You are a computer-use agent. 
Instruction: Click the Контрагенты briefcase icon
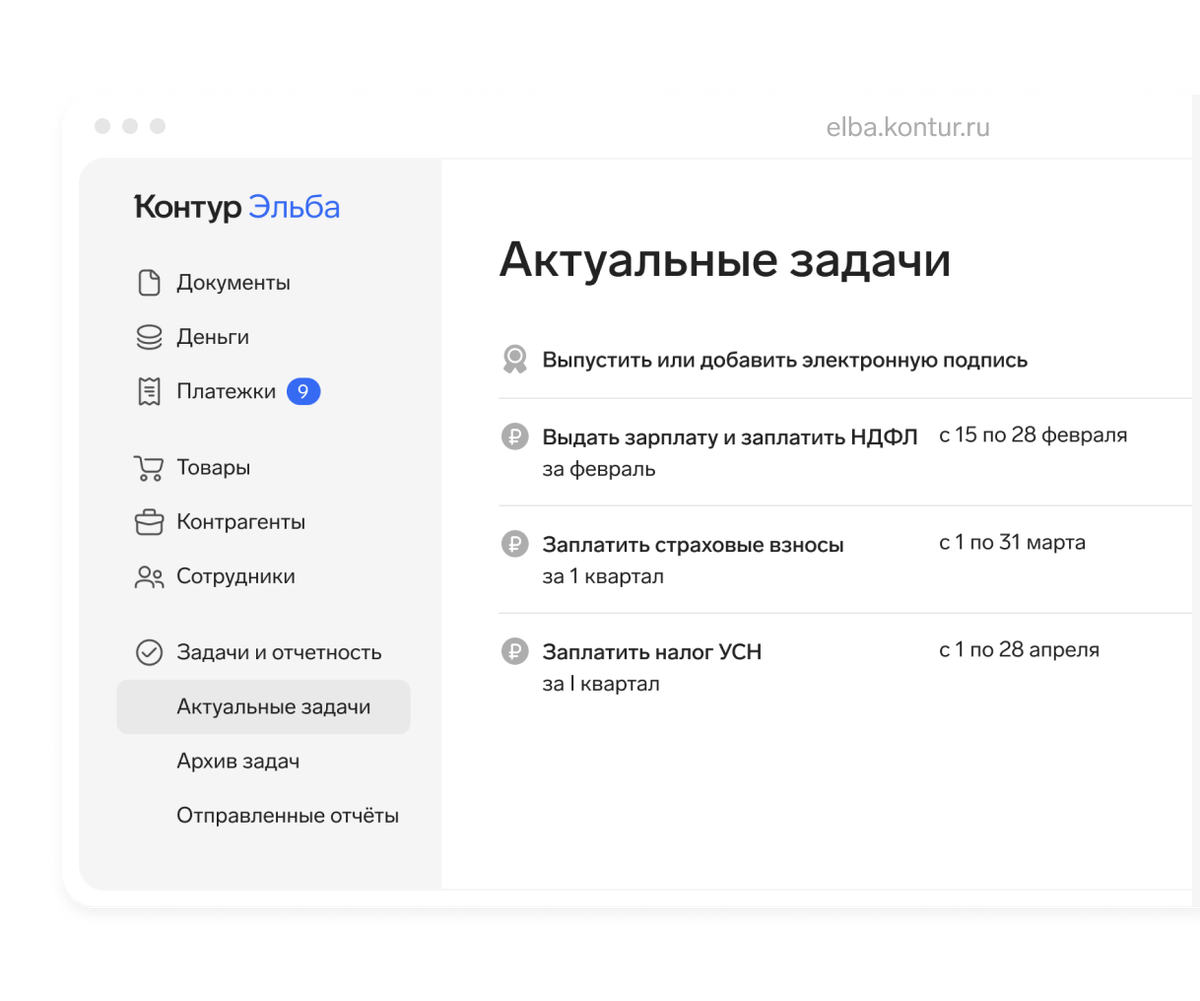click(x=148, y=522)
